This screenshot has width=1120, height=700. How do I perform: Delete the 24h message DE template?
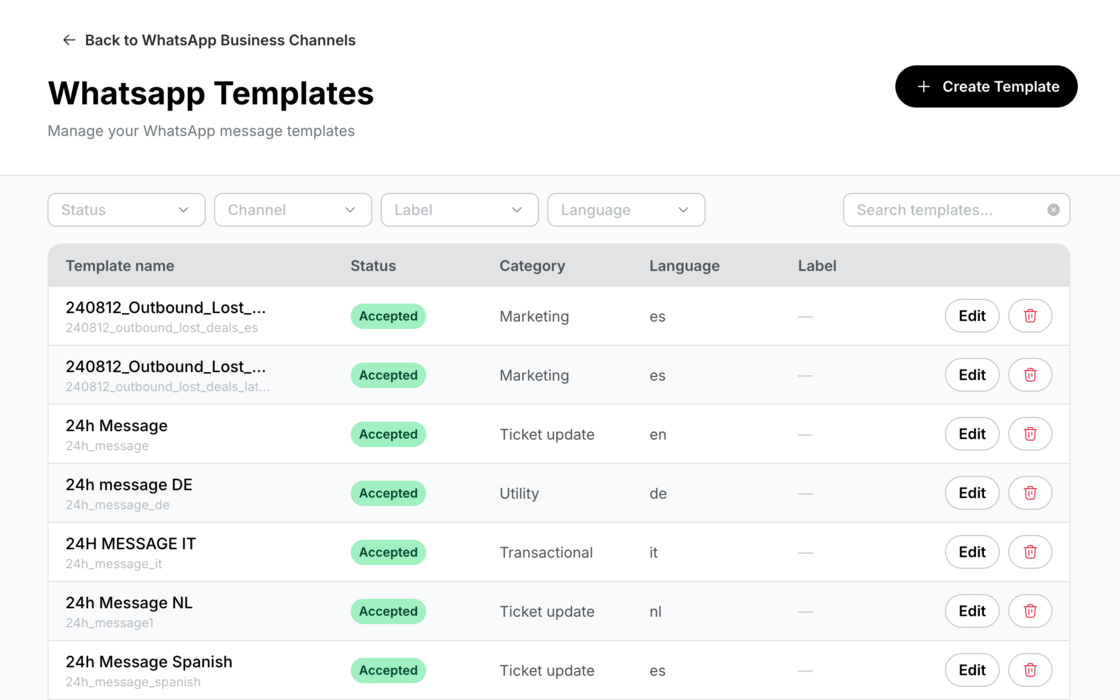pos(1030,493)
